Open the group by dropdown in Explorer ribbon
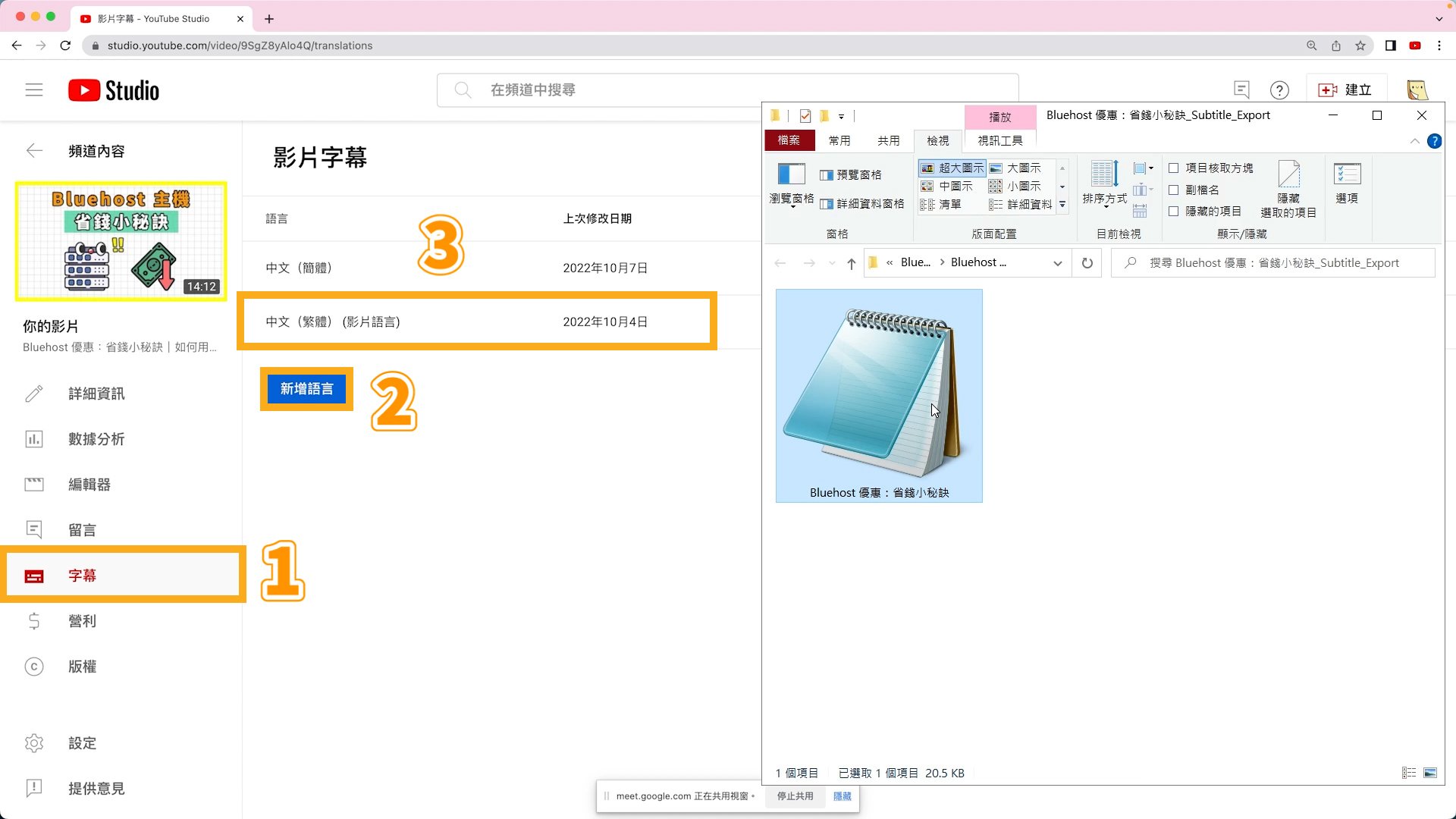1456x819 pixels. tap(1143, 168)
